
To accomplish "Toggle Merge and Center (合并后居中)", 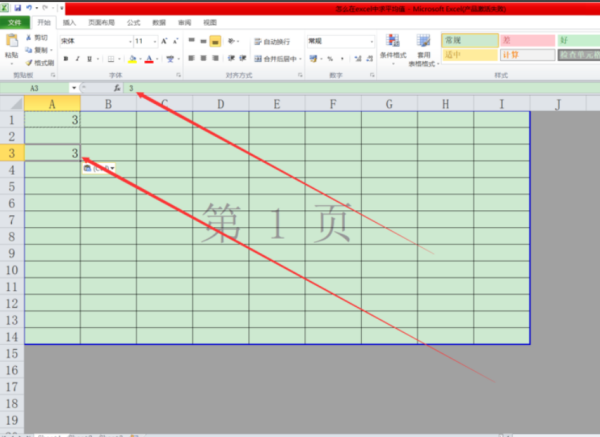I will click(276, 59).
